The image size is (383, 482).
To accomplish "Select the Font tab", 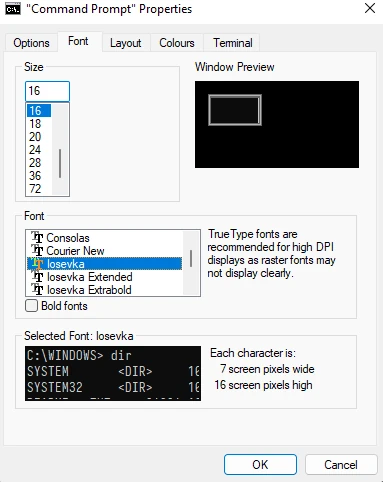I will coord(78,41).
